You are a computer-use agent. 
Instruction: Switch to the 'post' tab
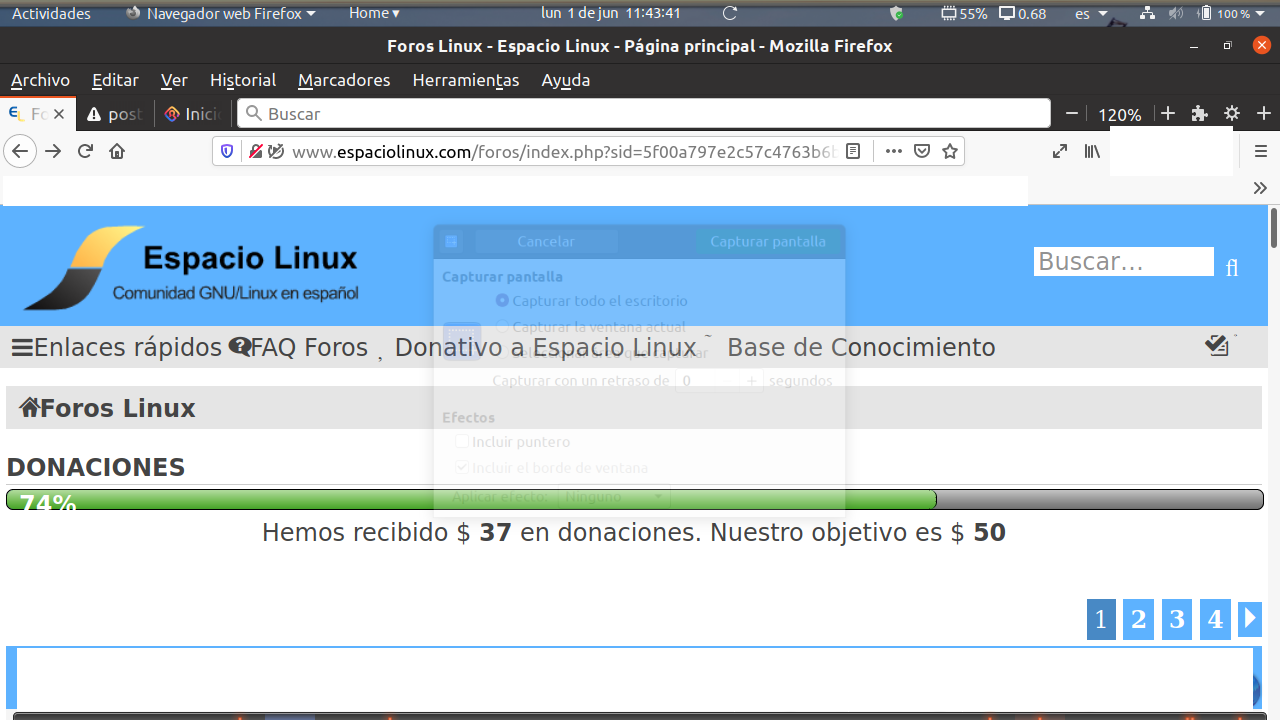(x=115, y=114)
